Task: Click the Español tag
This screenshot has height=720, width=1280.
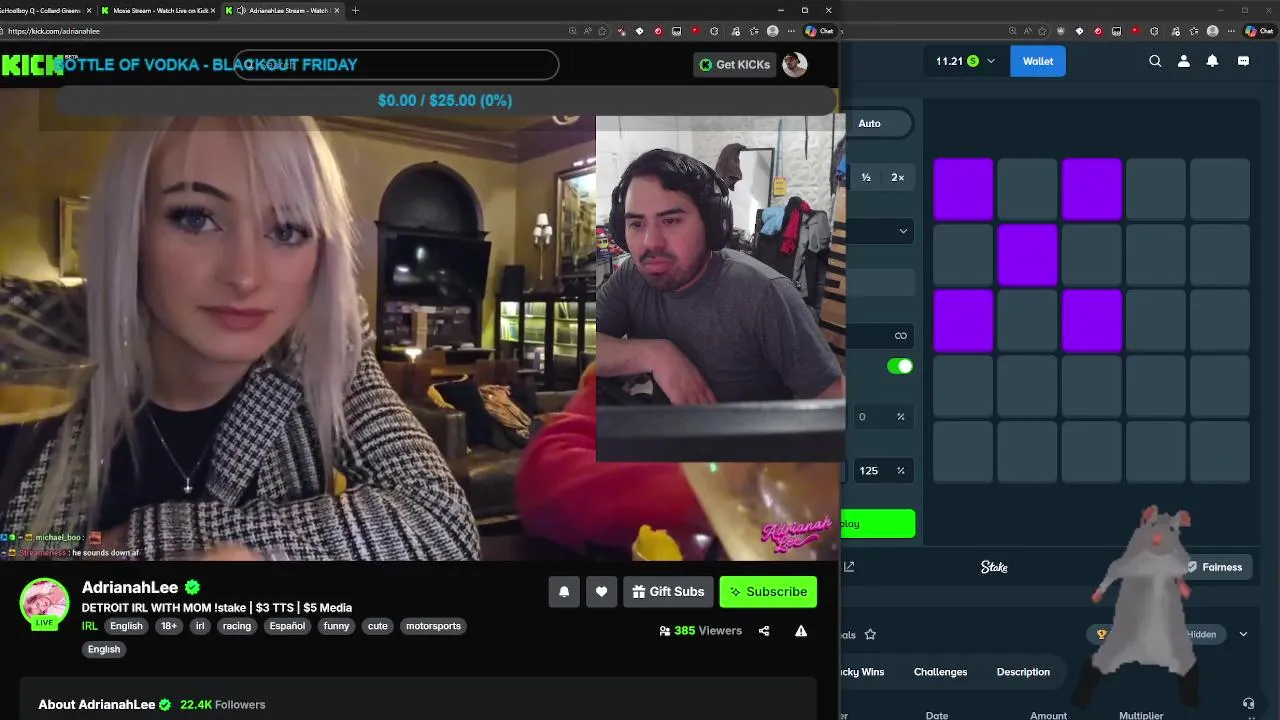Action: 287,626
